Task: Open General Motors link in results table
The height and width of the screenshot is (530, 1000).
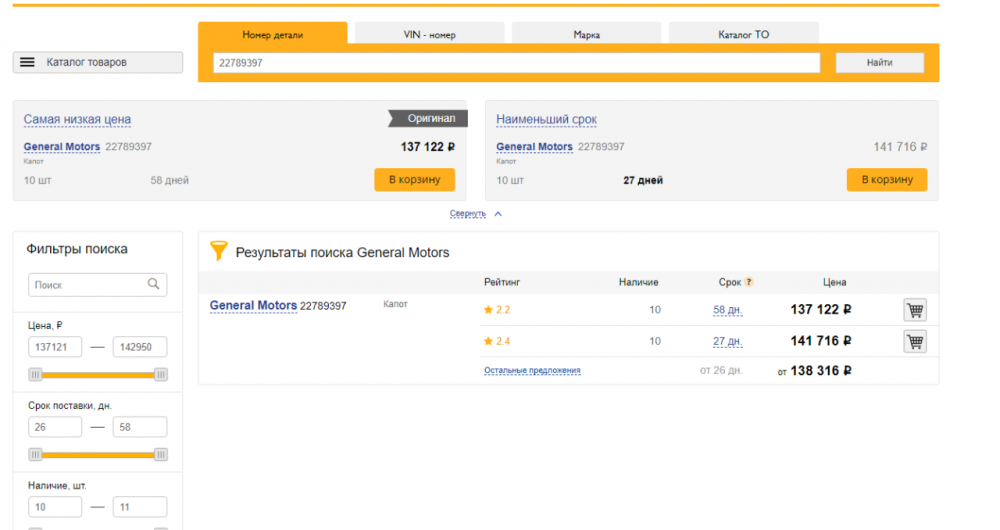Action: 253,305
